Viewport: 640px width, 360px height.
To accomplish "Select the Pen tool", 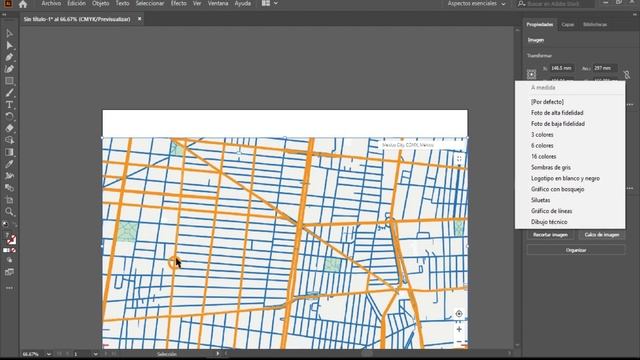I will (x=9, y=57).
